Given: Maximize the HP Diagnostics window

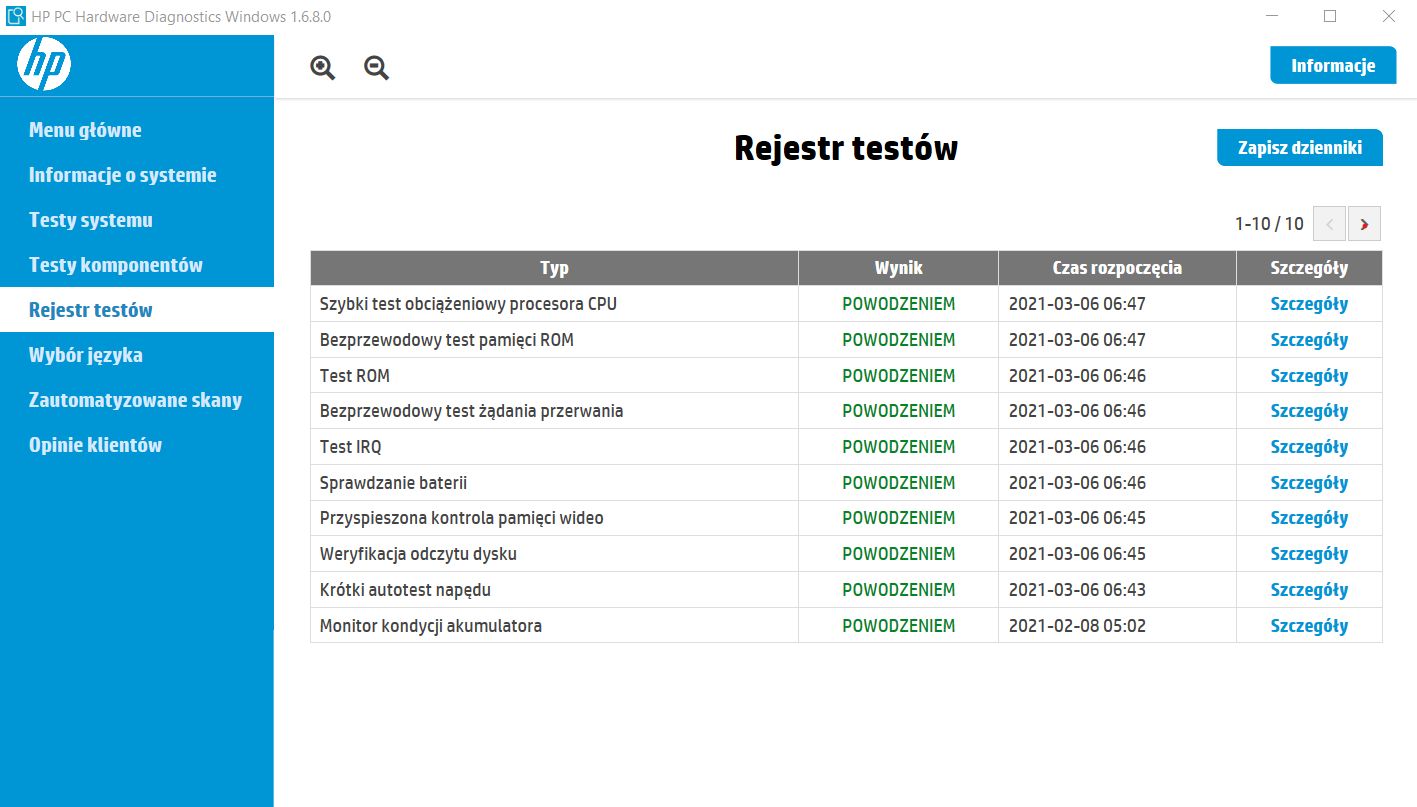Looking at the screenshot, I should click(x=1330, y=16).
